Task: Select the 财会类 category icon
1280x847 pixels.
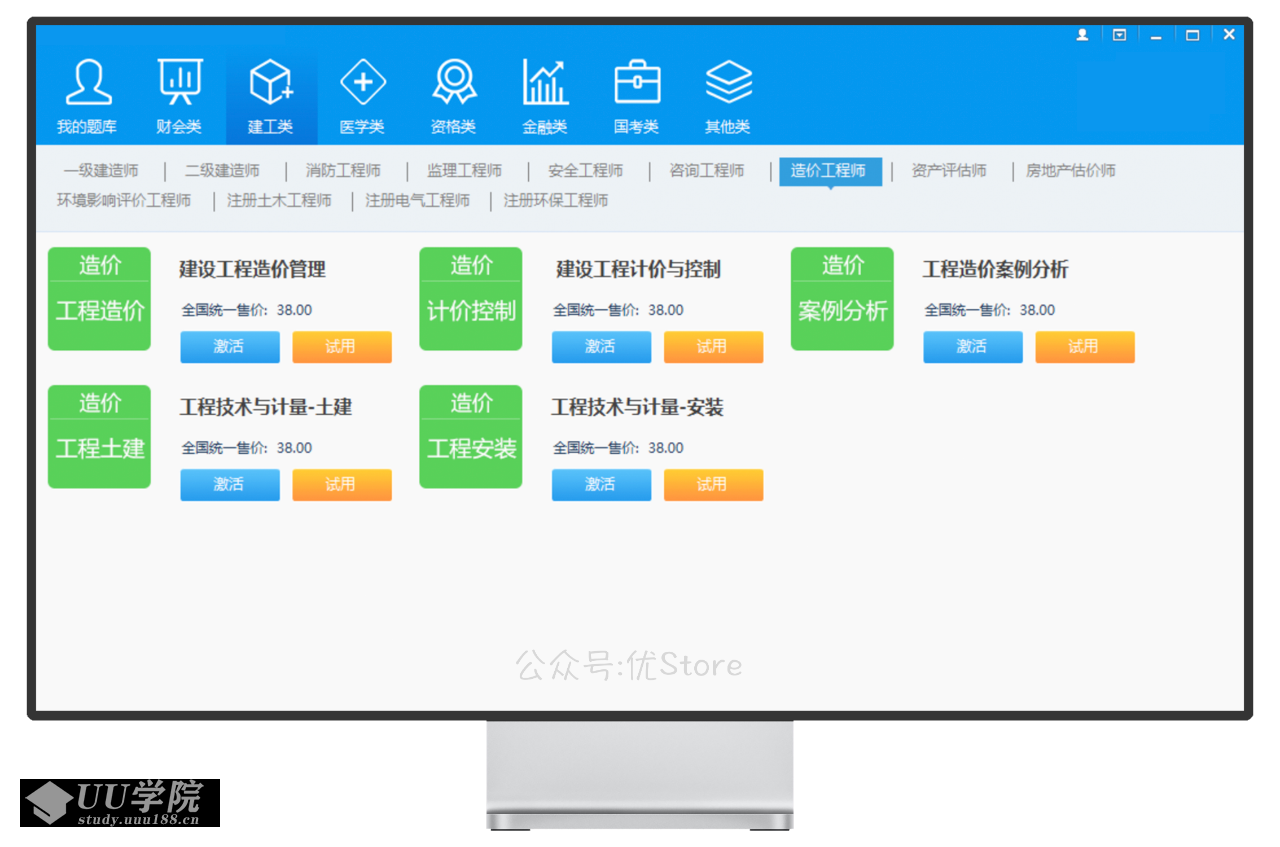Action: click(x=180, y=82)
